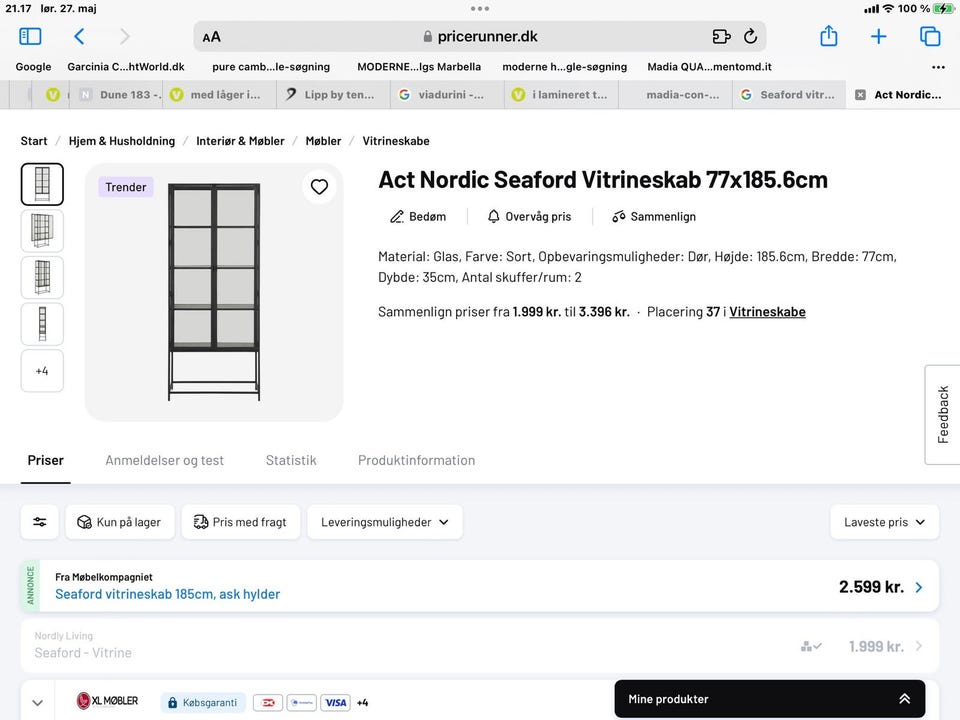Open a new Safari tab
Image resolution: width=960 pixels, height=720 pixels.
[x=878, y=37]
